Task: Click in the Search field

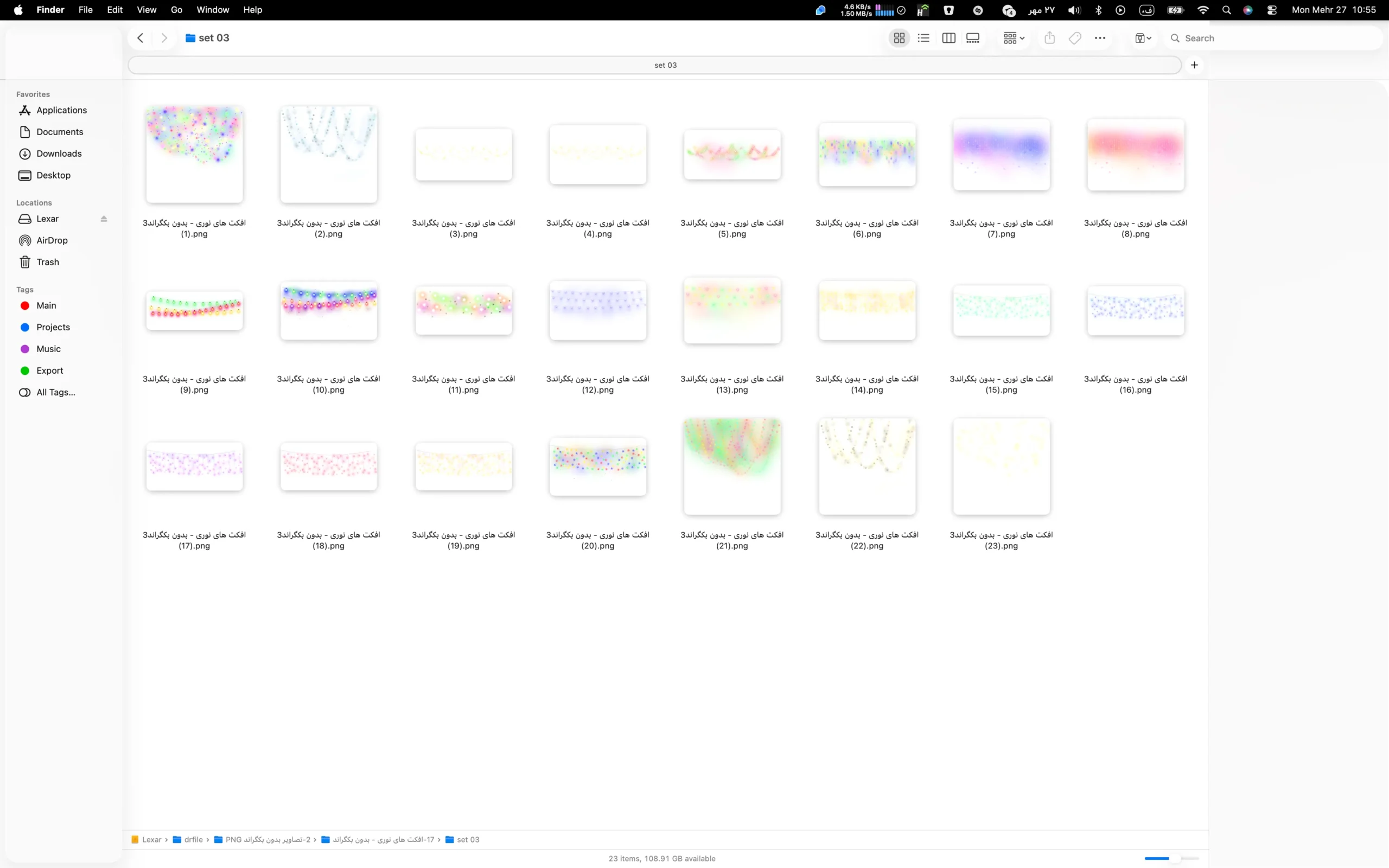Action: pos(1273,38)
